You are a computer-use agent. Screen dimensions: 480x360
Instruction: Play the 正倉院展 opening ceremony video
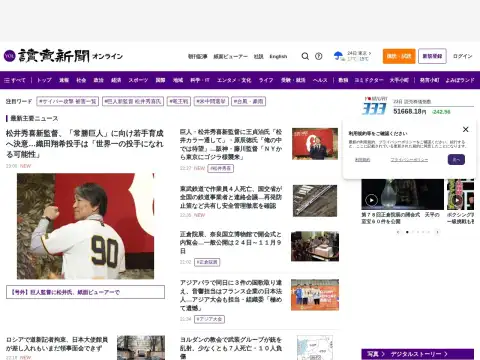pos(371,200)
